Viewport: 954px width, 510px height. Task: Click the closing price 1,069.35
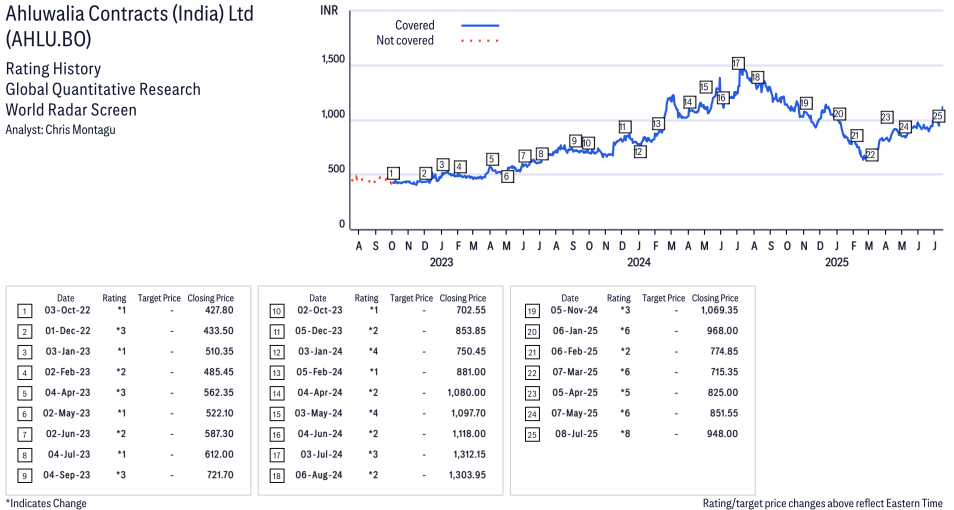721,310
